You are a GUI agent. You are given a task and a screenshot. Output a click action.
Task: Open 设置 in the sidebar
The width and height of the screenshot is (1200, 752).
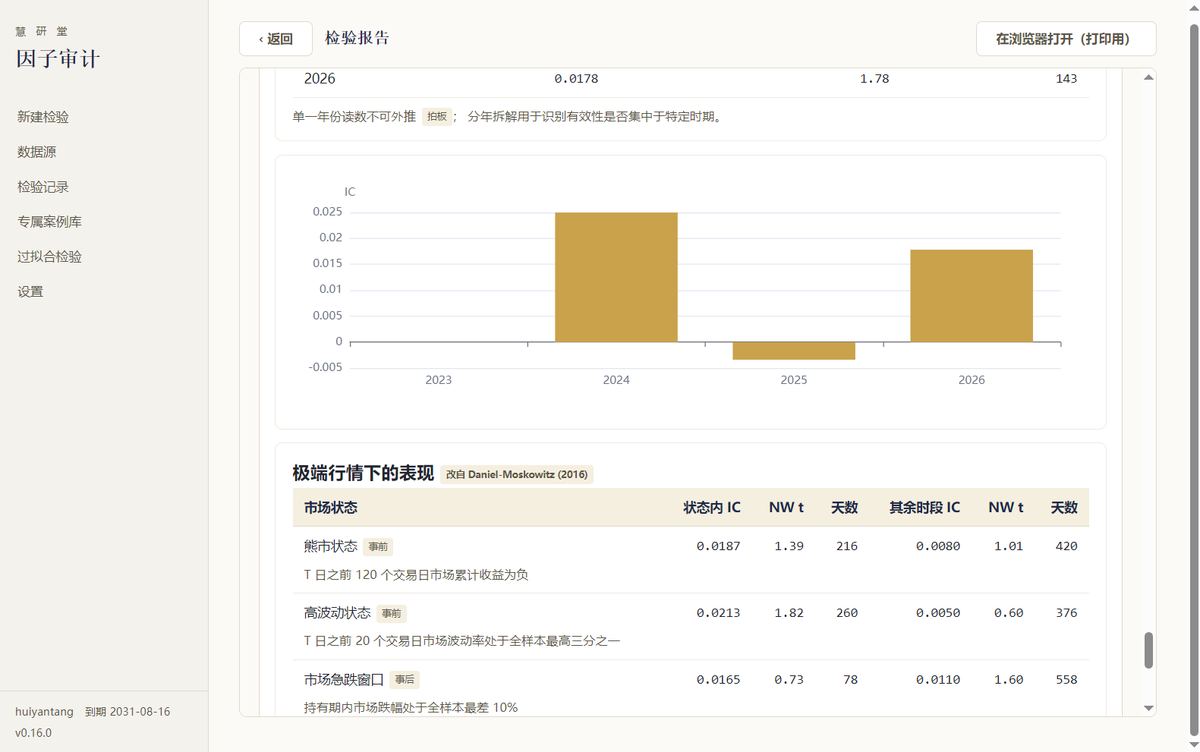tap(30, 292)
